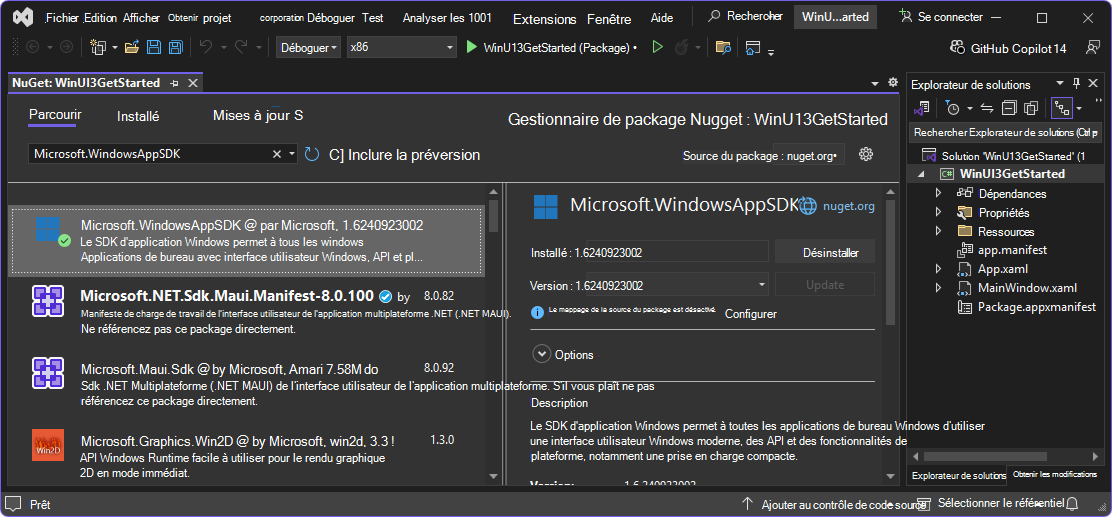Expand the App.xaml tree node
This screenshot has width=1112, height=517.
click(939, 269)
